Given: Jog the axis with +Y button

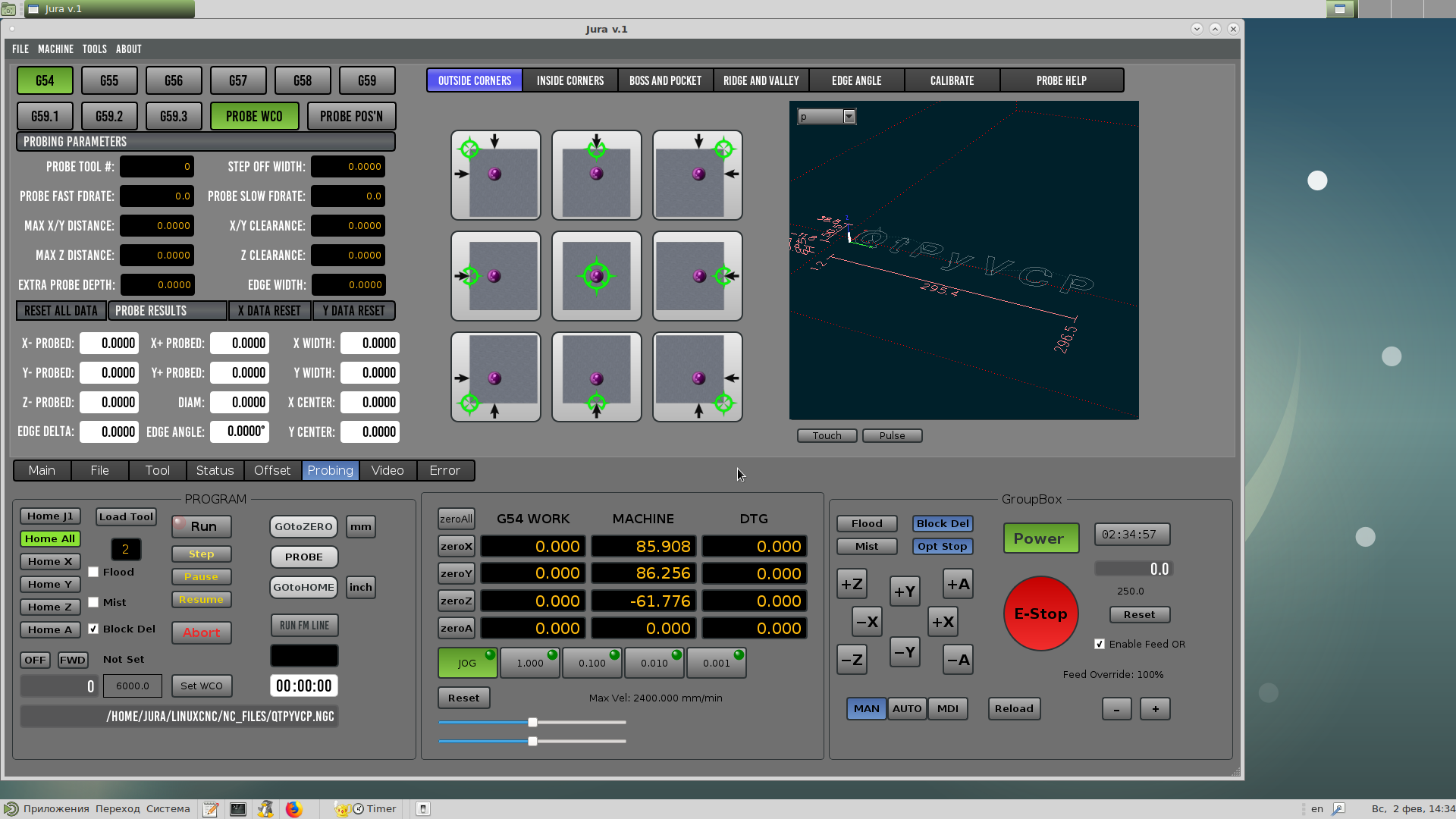Looking at the screenshot, I should [x=905, y=591].
